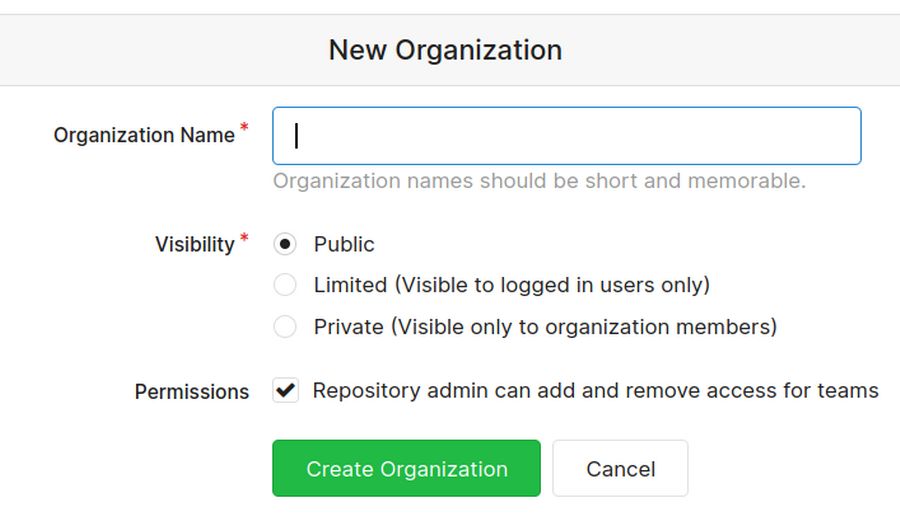This screenshot has width=900, height=516.
Task: Click 'Private (Visible only to organization members)' text
Action: (x=545, y=327)
